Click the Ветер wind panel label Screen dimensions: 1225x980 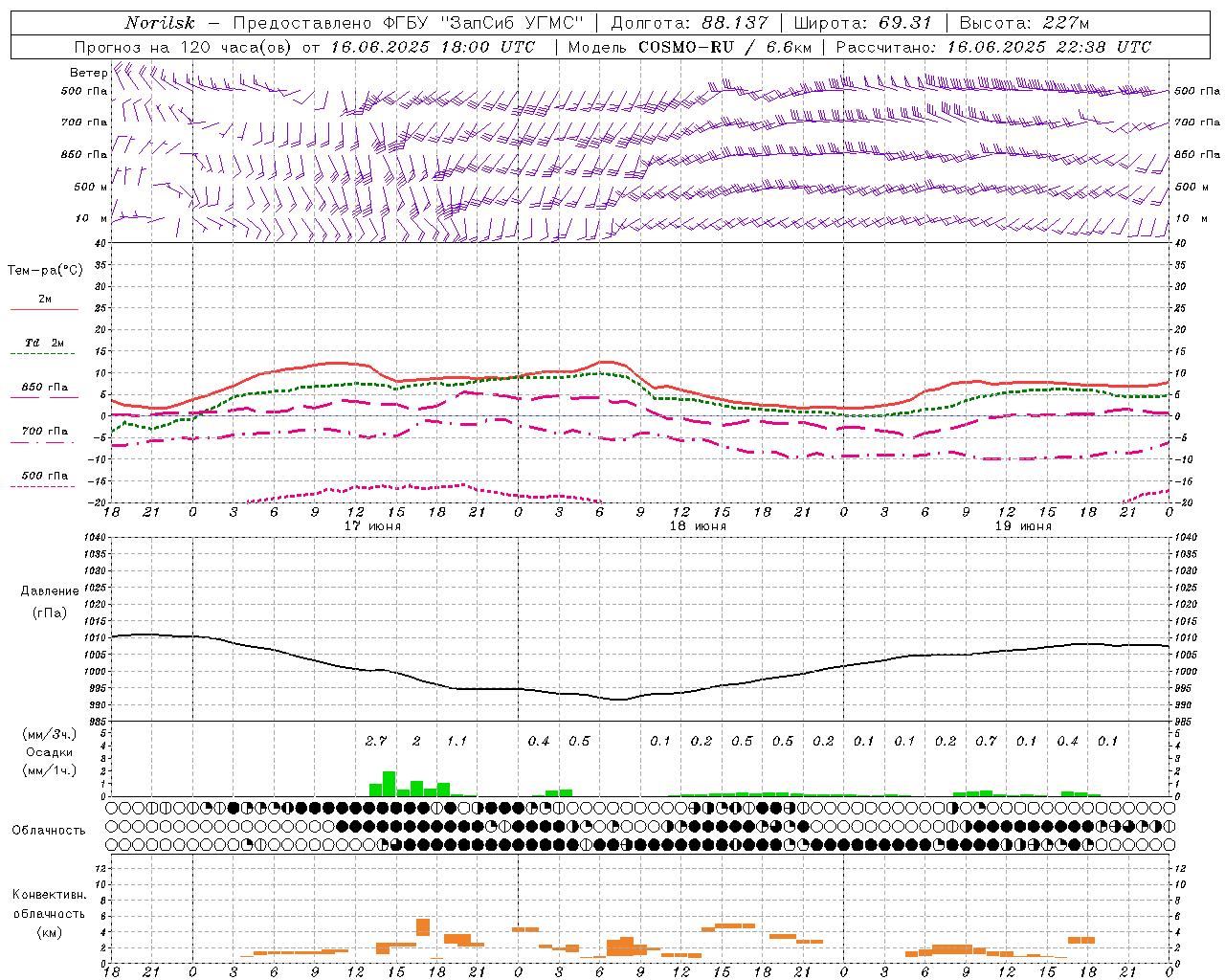[x=88, y=73]
